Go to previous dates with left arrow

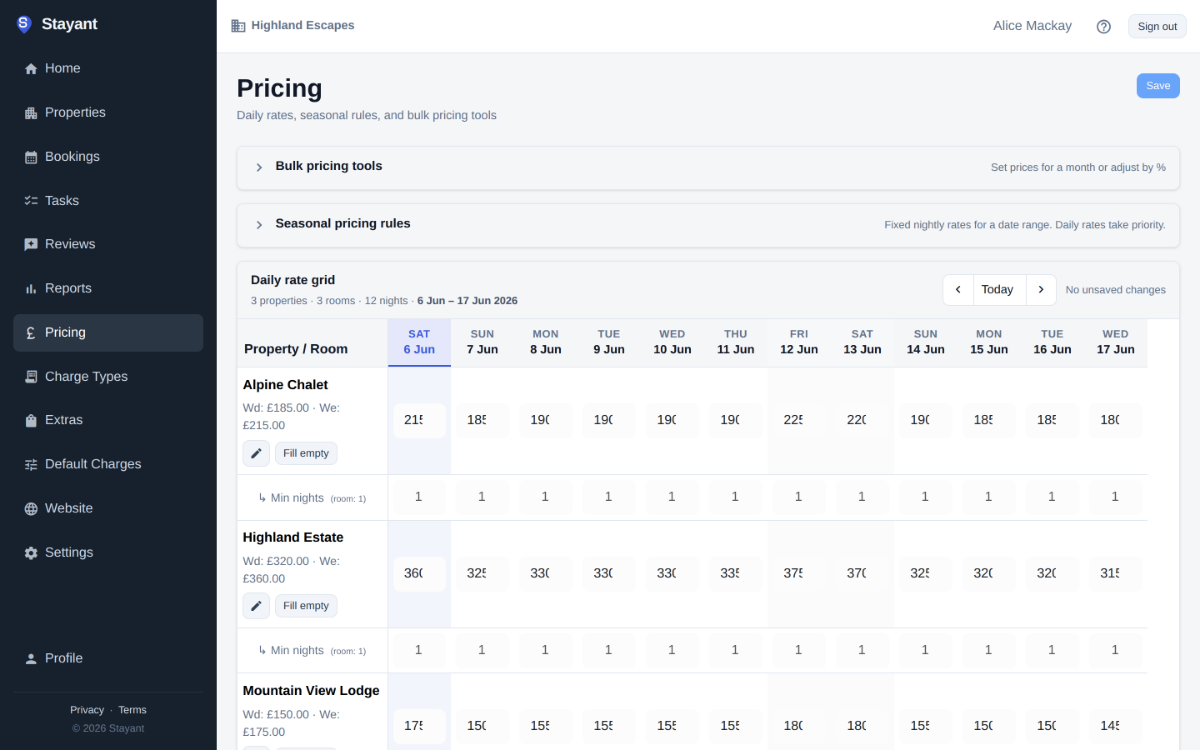tap(958, 290)
